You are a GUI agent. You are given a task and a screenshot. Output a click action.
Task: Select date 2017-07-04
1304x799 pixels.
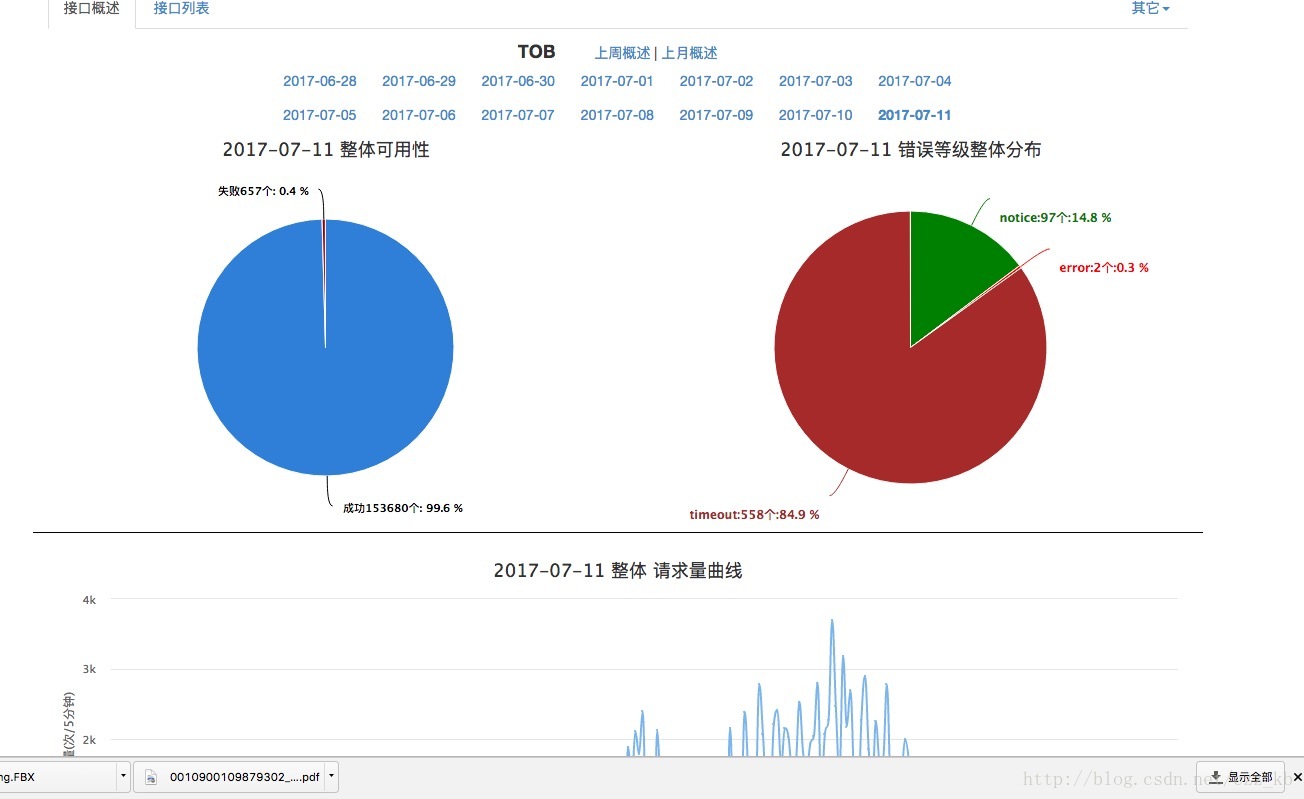(x=915, y=81)
